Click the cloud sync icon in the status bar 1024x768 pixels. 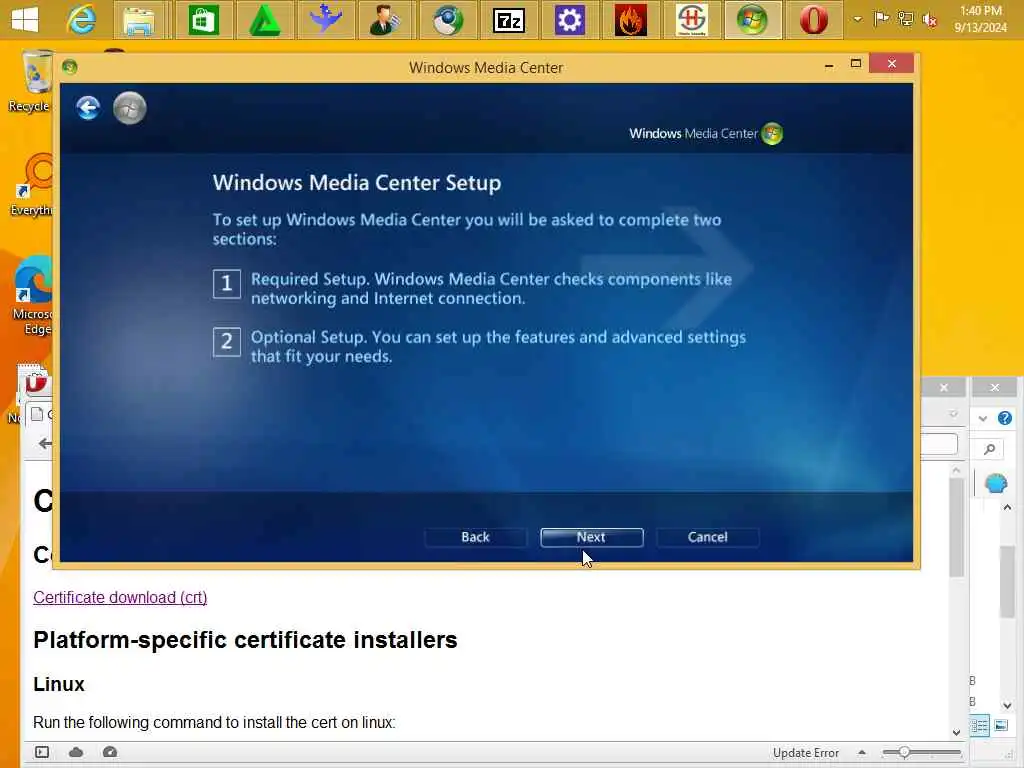(76, 752)
